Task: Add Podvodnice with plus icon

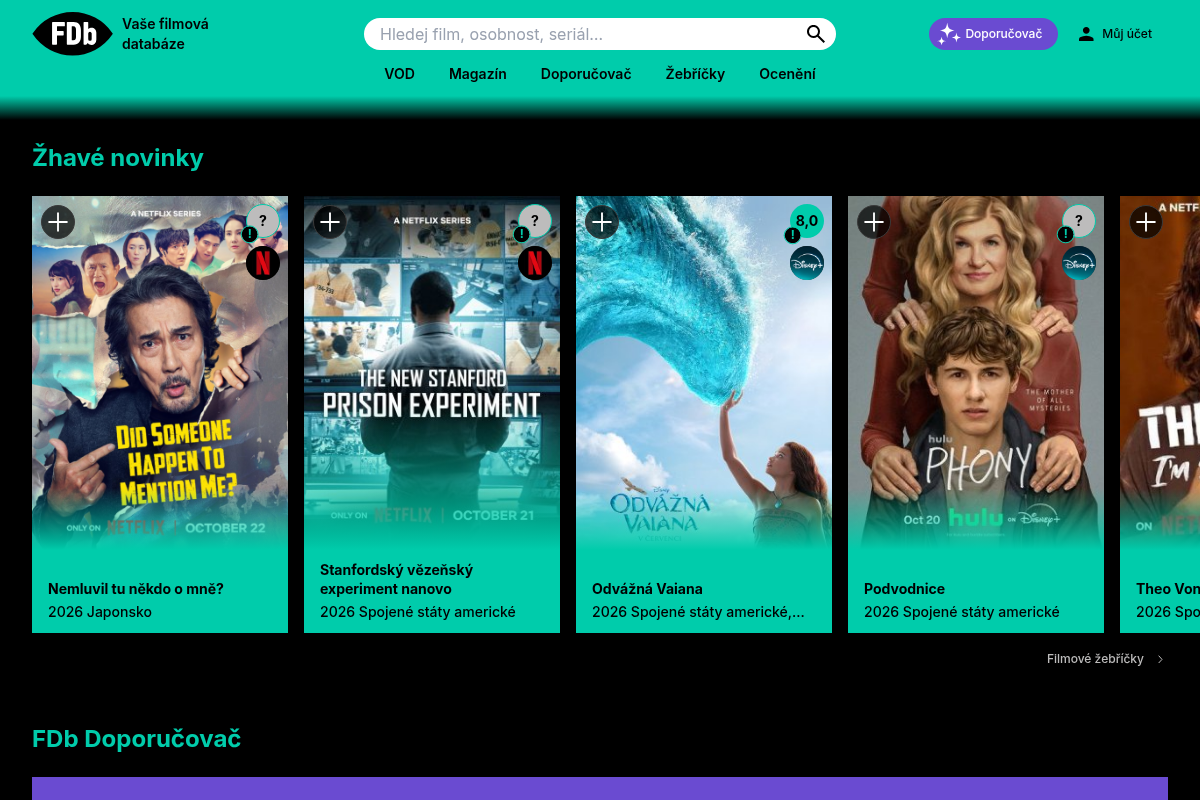Action: (874, 222)
